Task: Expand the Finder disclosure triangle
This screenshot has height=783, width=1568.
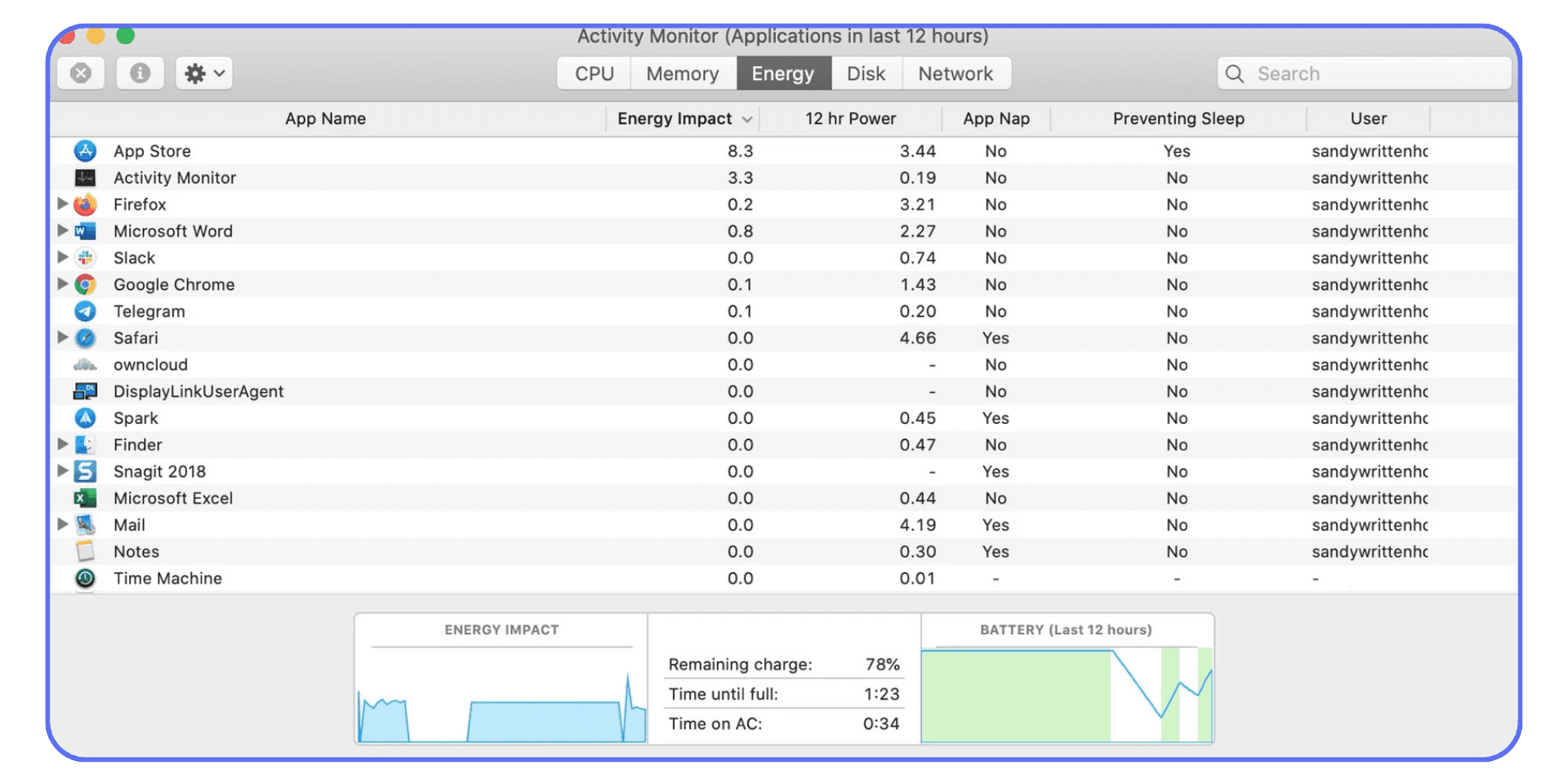Action: tap(62, 444)
